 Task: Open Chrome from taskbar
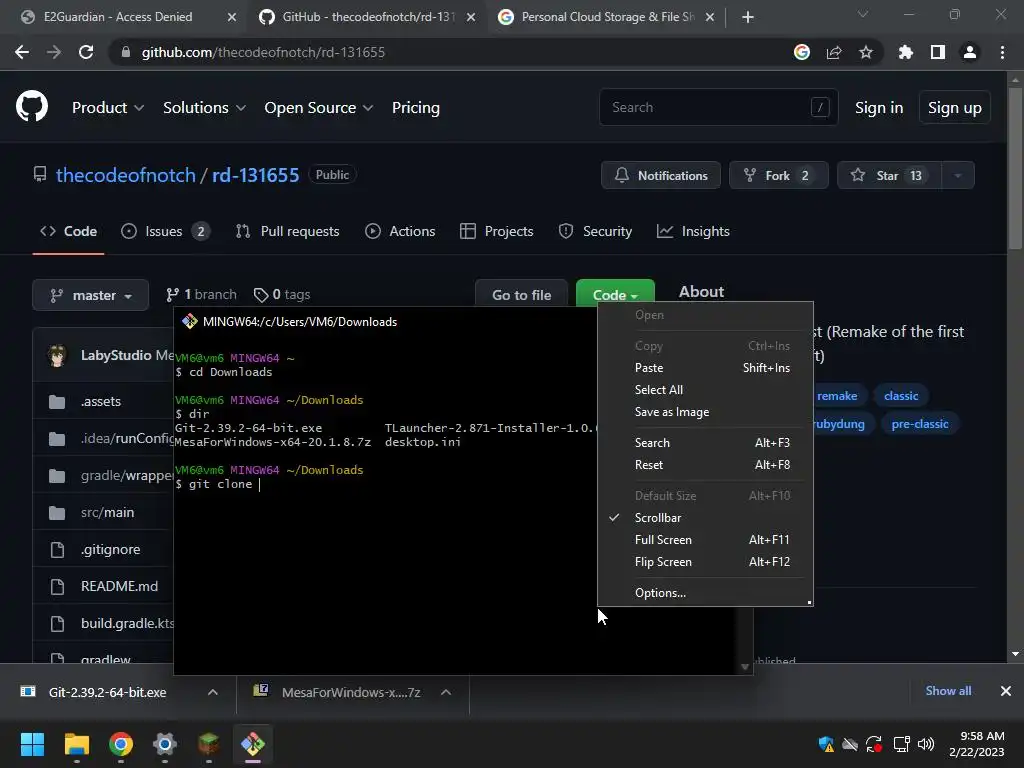coord(121,744)
